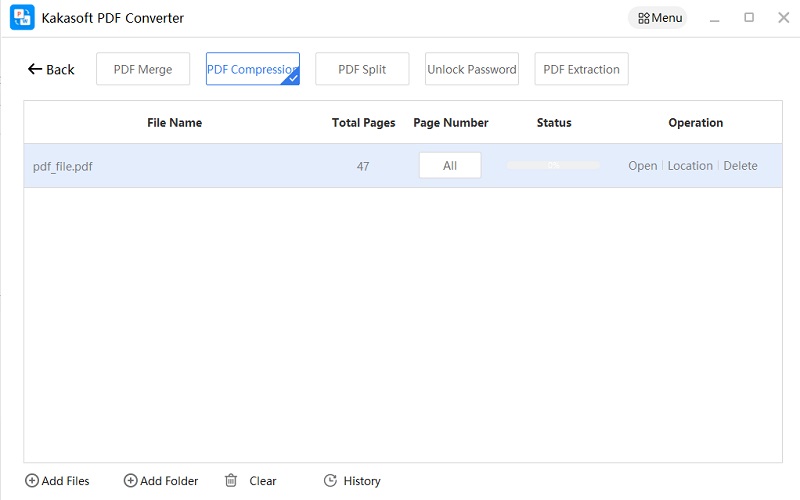Close the Kakasoft PDF Converter window
Viewport: 800px width, 500px height.
pyautogui.click(x=784, y=18)
